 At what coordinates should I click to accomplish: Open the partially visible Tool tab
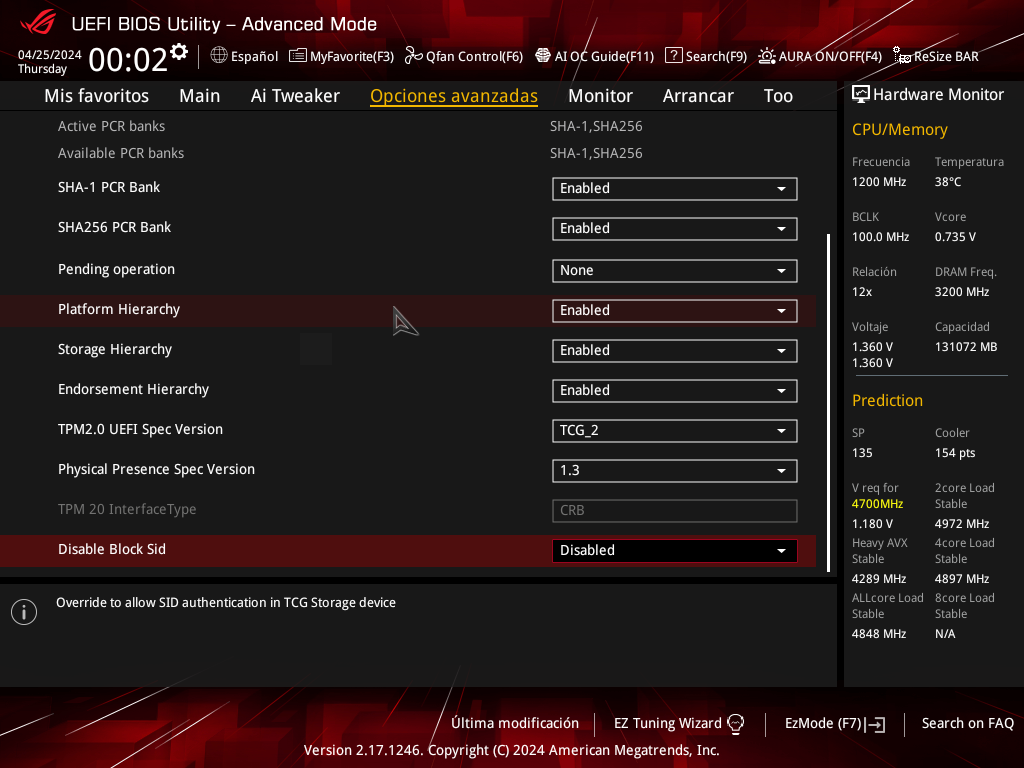(778, 95)
